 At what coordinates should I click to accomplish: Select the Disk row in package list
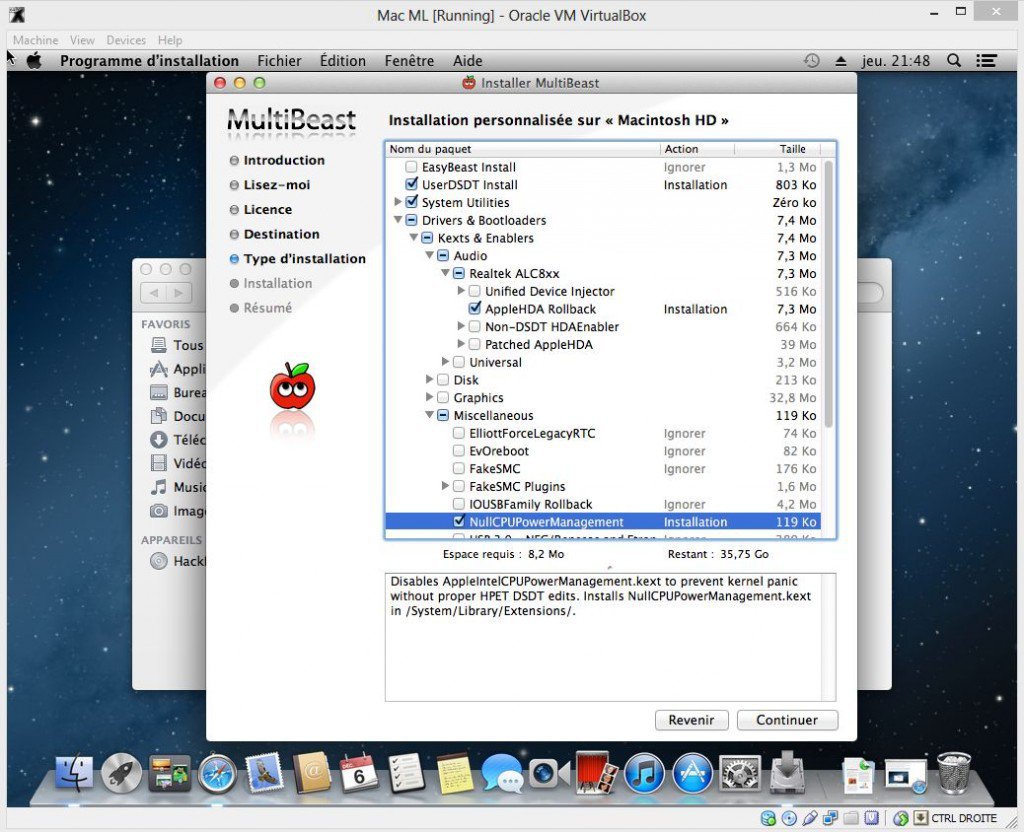603,379
